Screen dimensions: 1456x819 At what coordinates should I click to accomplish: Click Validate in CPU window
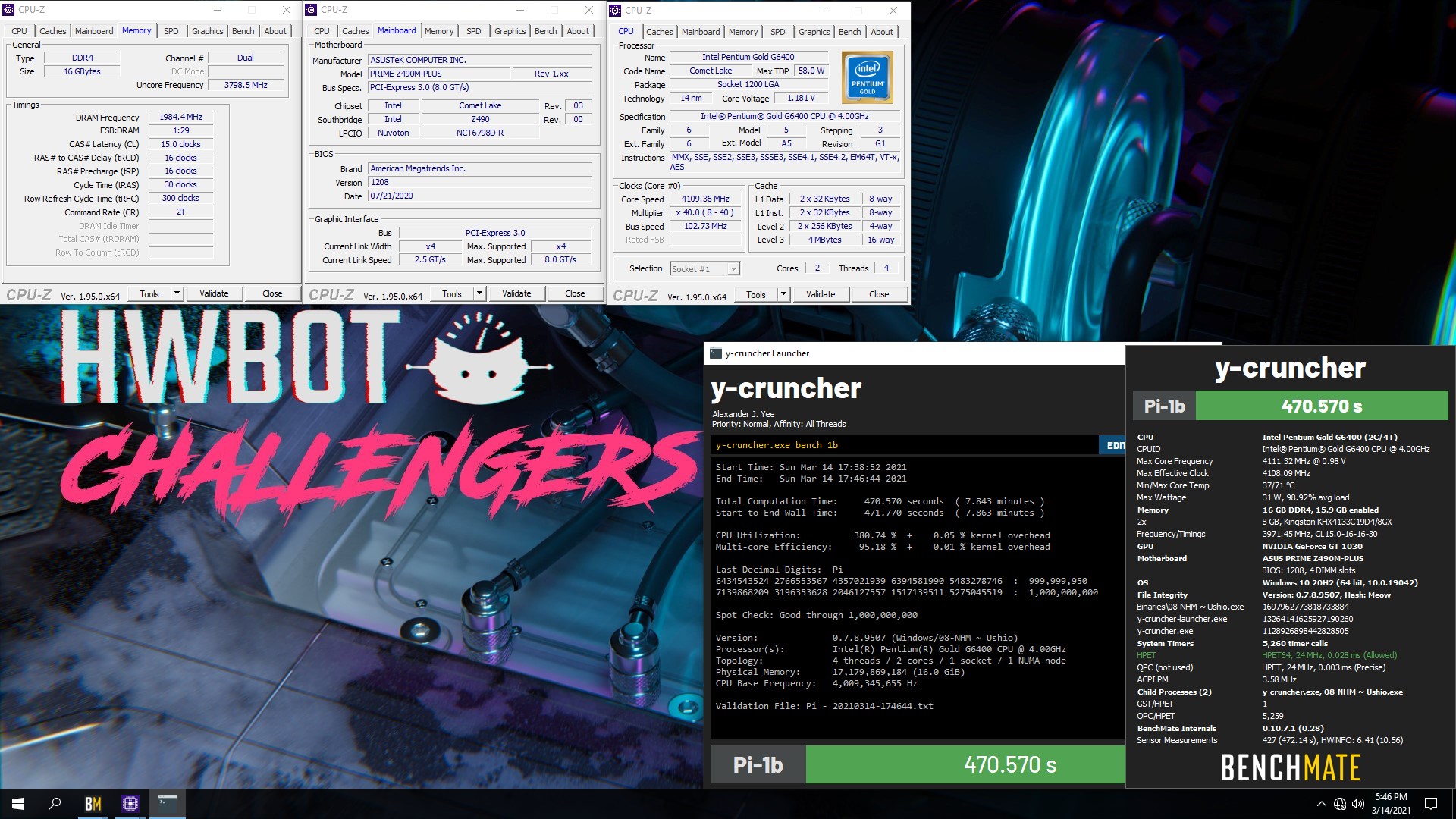821,294
